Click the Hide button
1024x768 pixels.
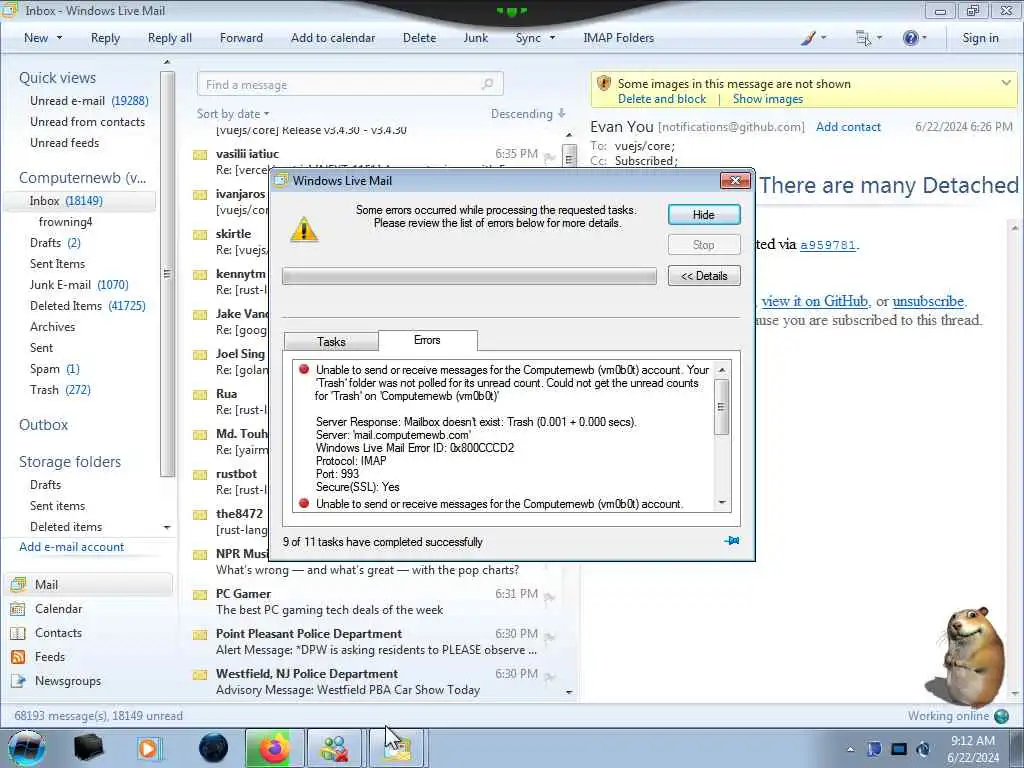[x=704, y=215]
